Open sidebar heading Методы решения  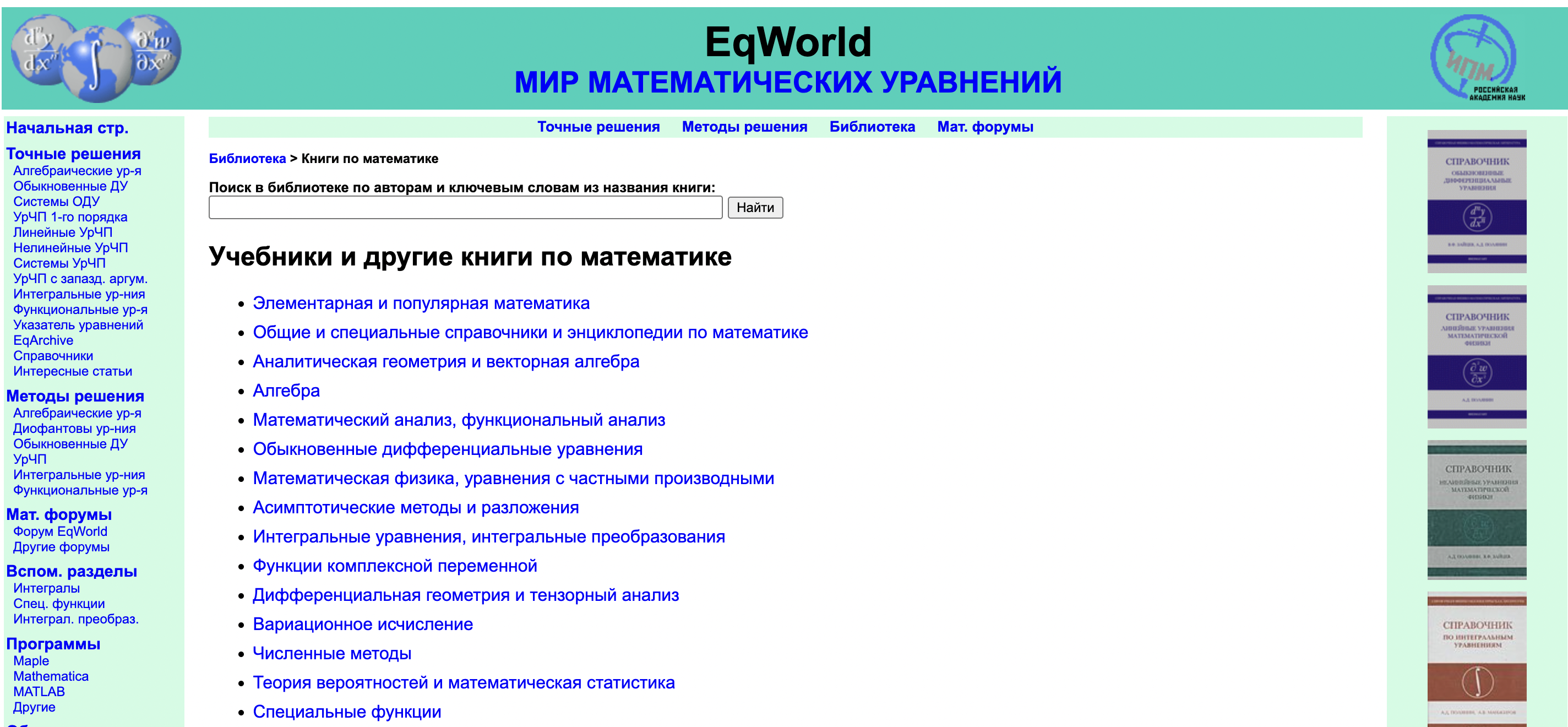pos(75,396)
